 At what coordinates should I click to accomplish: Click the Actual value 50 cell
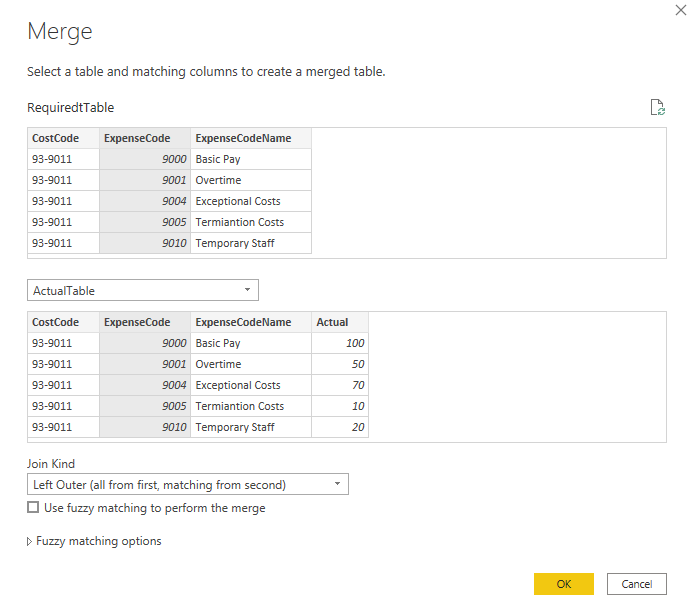tap(340, 364)
